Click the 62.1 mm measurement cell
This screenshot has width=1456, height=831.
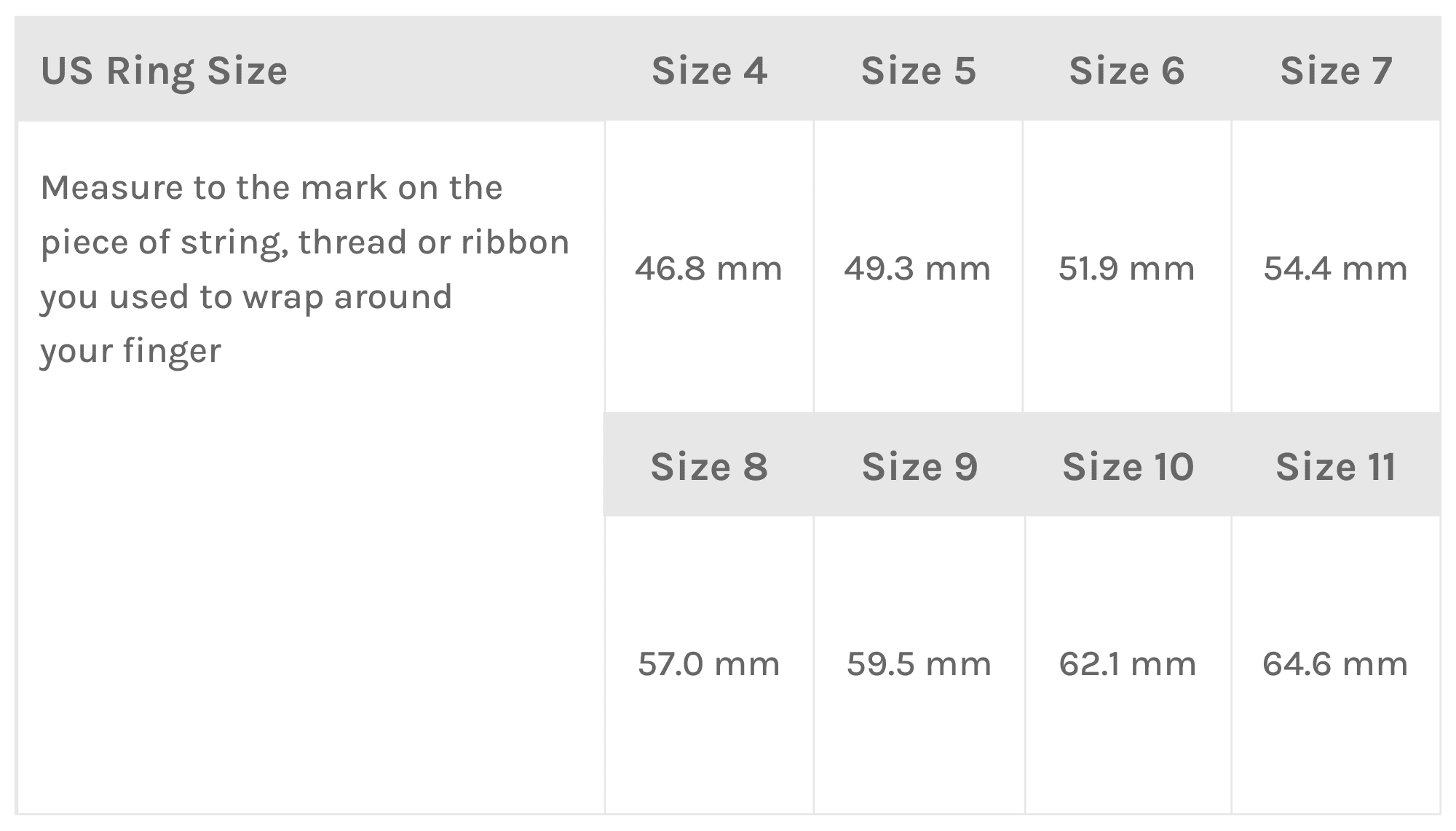1127,663
